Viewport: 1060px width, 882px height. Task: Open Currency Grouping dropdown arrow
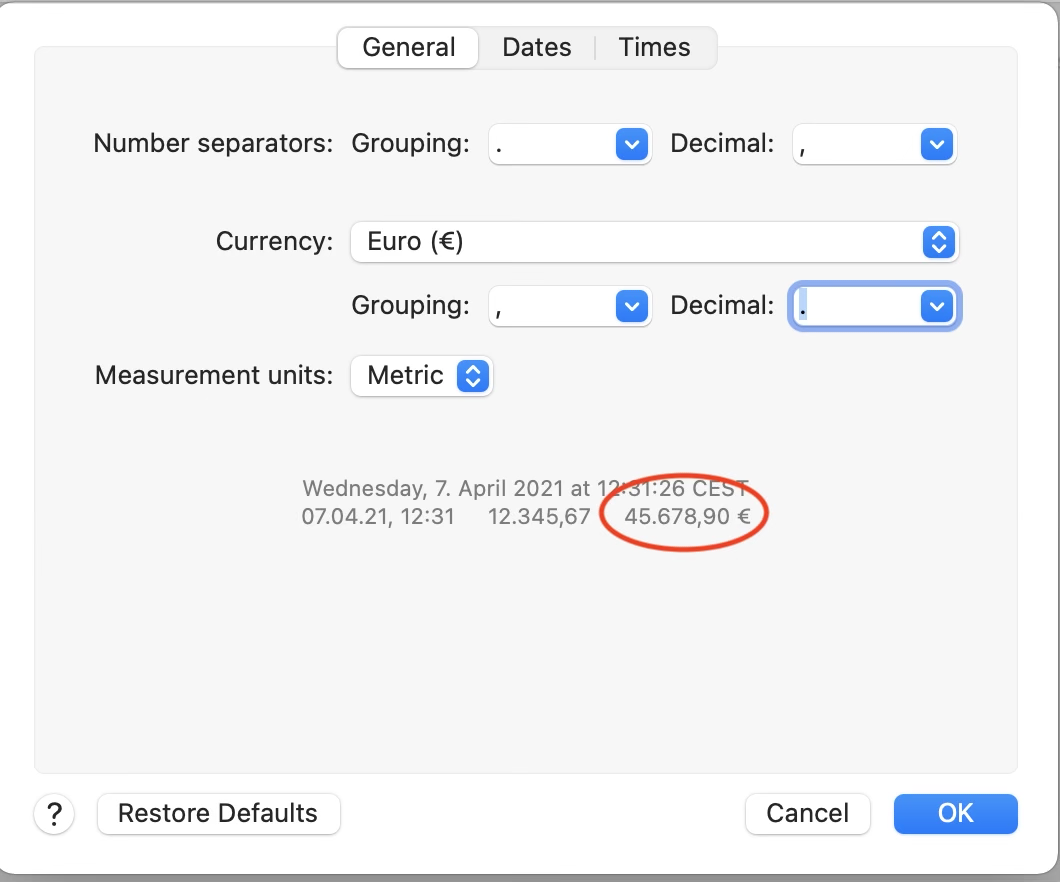click(632, 306)
